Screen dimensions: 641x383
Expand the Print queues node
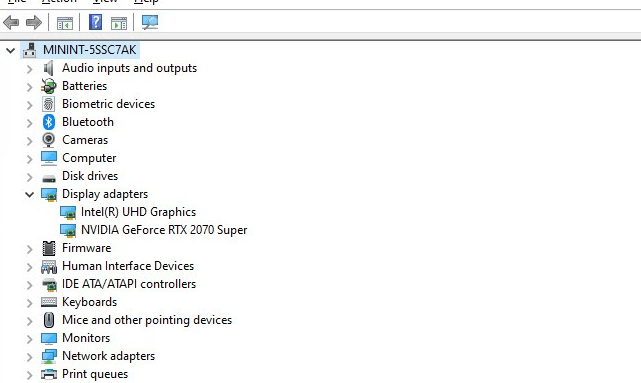tap(29, 374)
